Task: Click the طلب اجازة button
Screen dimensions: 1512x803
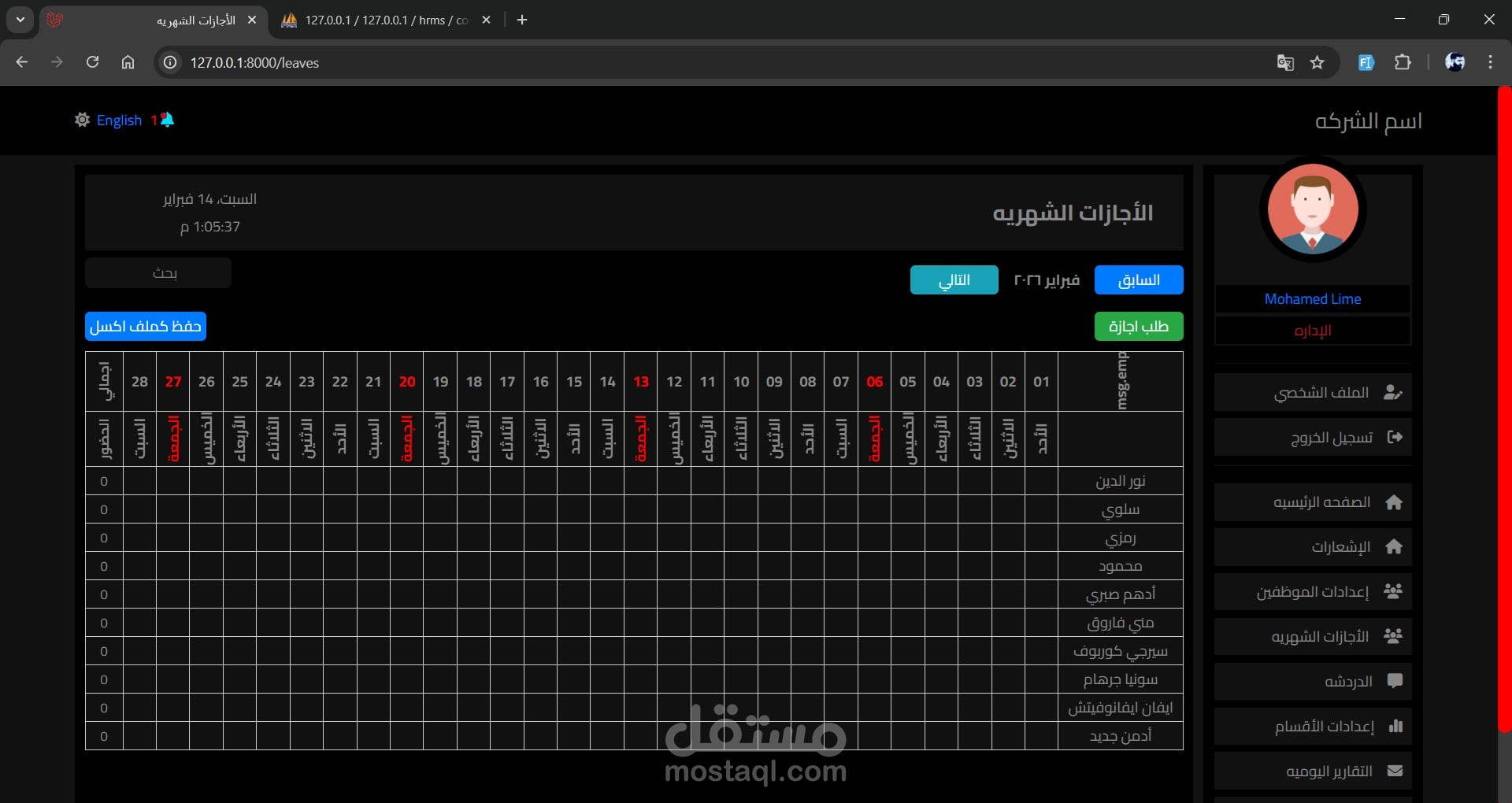Action: click(x=1139, y=326)
